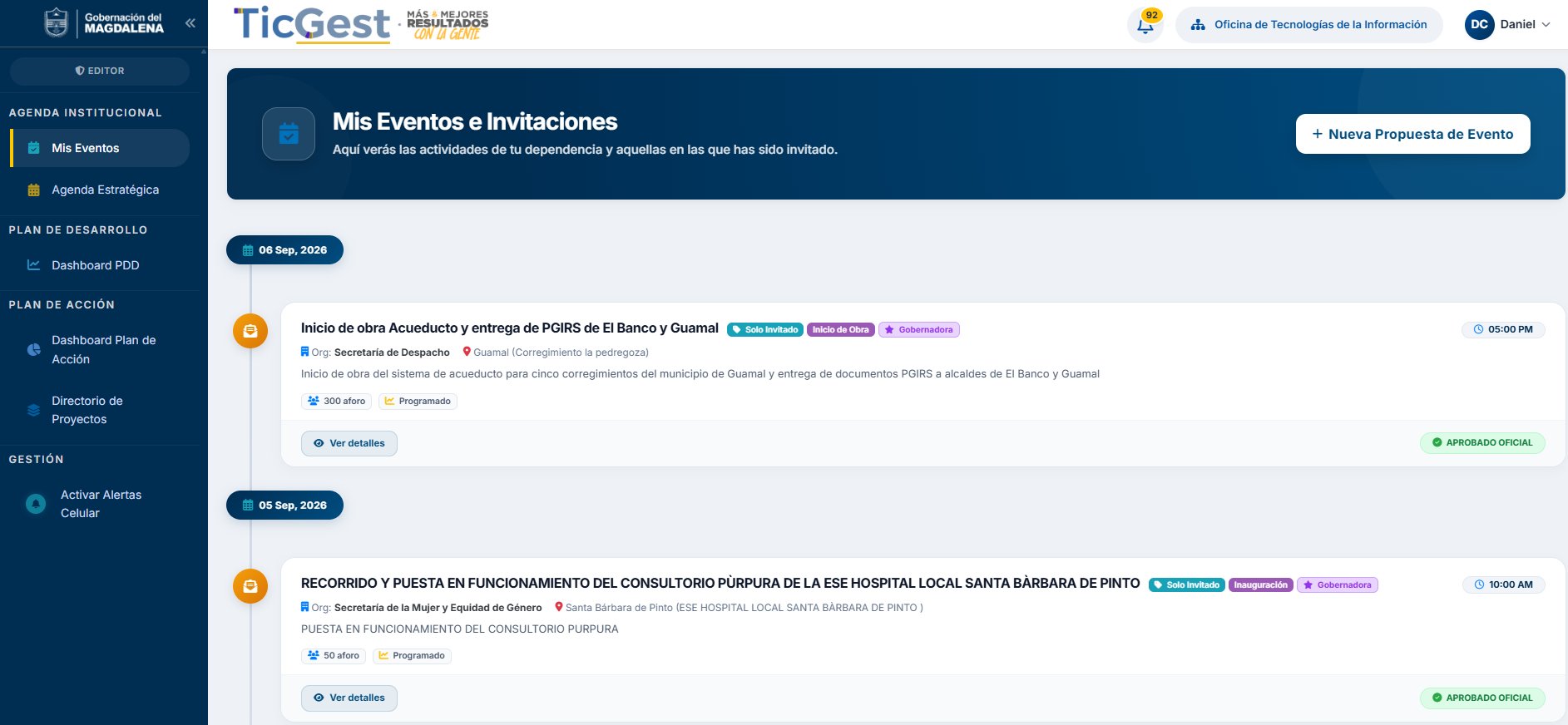The height and width of the screenshot is (725, 1568).
Task: Open Mis Eventos in the sidebar
Action: pyautogui.click(x=100, y=148)
